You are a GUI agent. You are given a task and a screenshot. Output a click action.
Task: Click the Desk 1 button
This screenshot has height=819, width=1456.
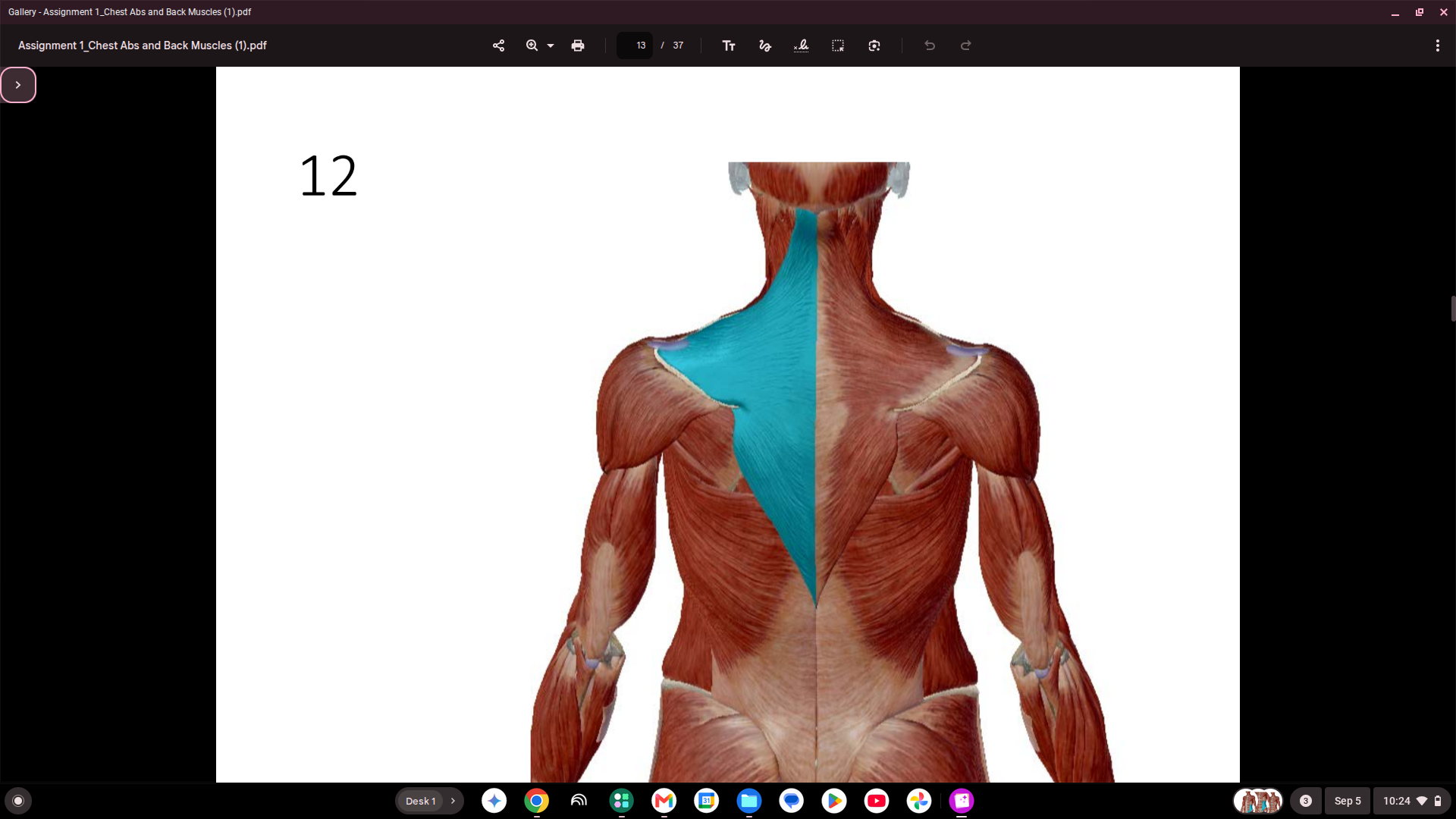(x=420, y=801)
